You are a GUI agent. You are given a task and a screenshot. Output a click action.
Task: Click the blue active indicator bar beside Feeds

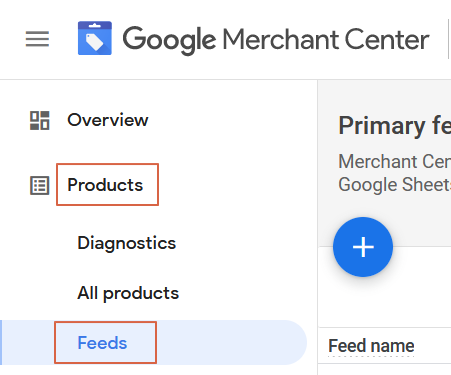click(x=1, y=343)
